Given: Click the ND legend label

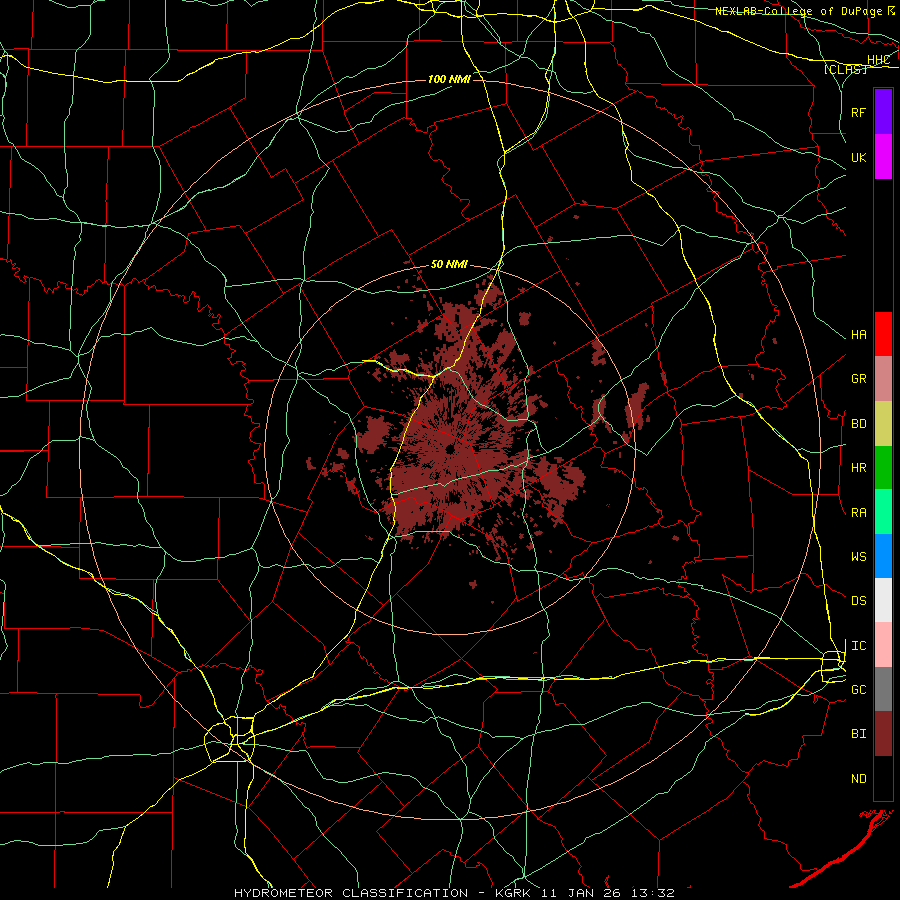Looking at the screenshot, I should point(858,779).
